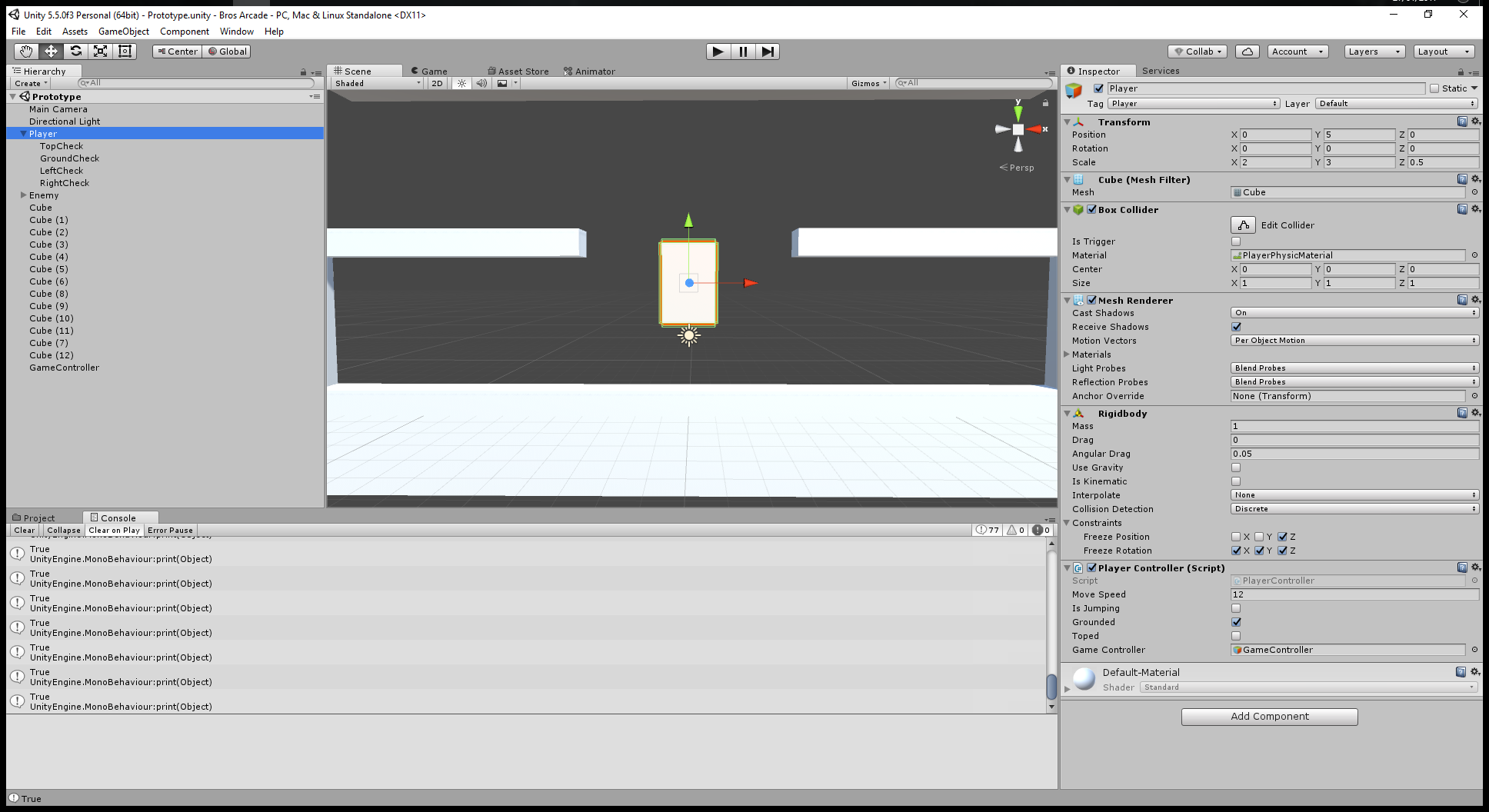
Task: Open the Assets menu
Action: click(x=75, y=32)
